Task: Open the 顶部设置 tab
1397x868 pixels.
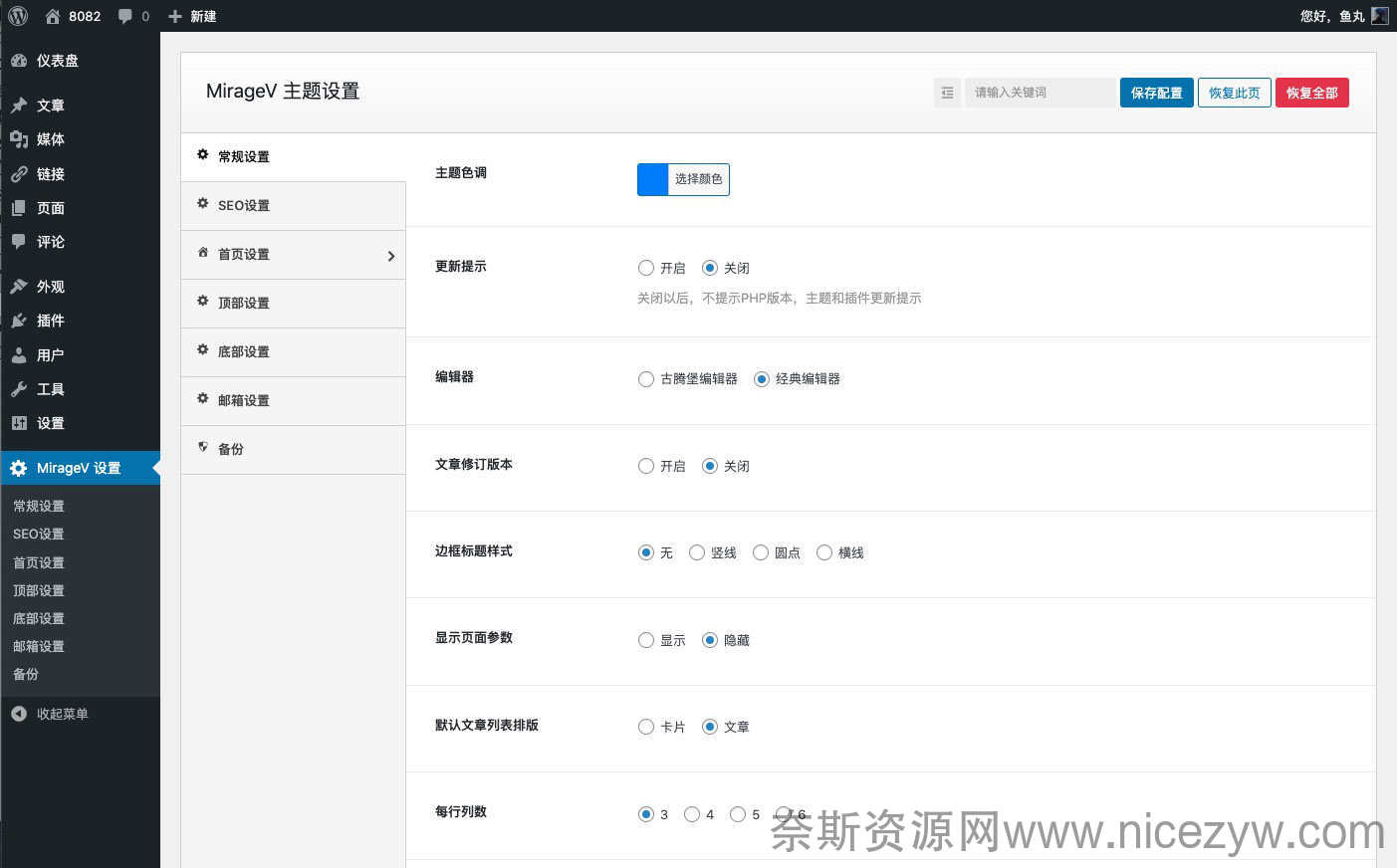Action: 293,304
